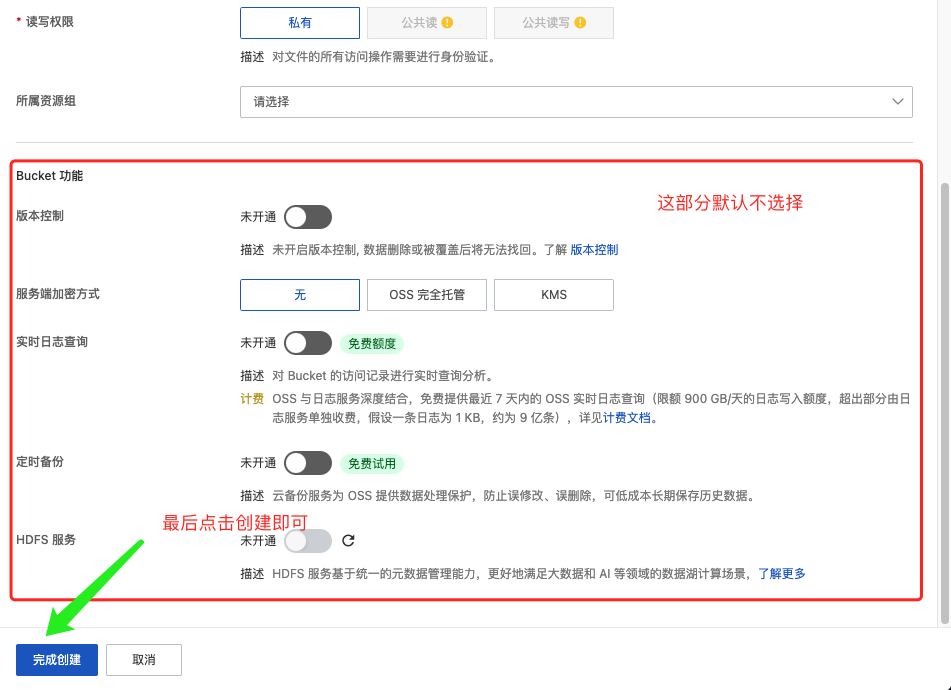The width and height of the screenshot is (951, 690).
Task: Click the HDFS service refresh icon
Action: click(x=348, y=541)
